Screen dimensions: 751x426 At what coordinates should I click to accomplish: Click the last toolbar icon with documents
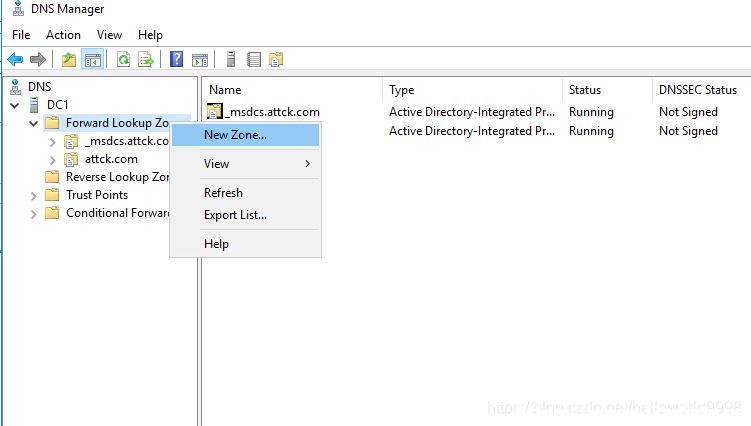(276, 59)
